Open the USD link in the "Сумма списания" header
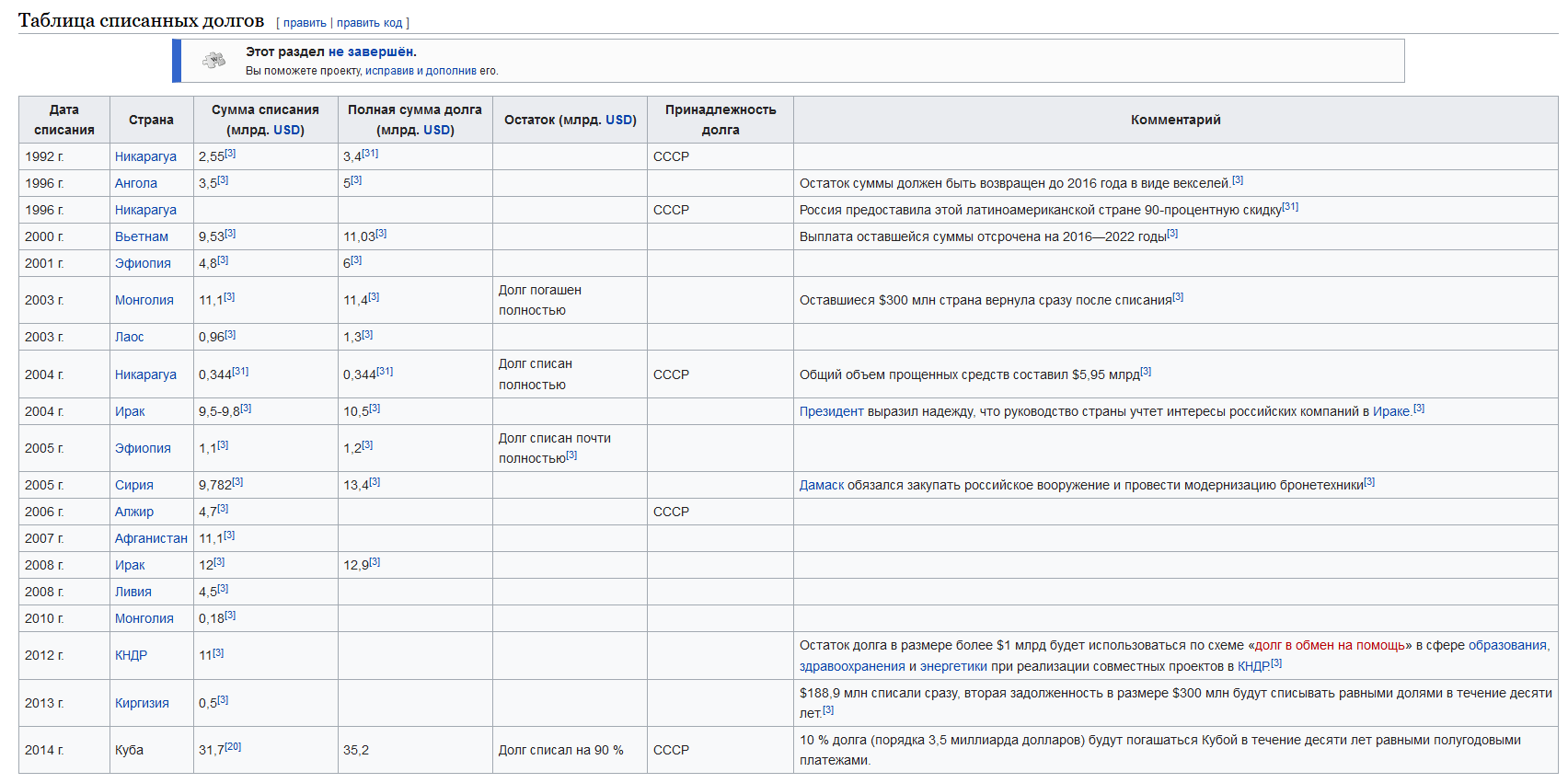 coord(286,130)
